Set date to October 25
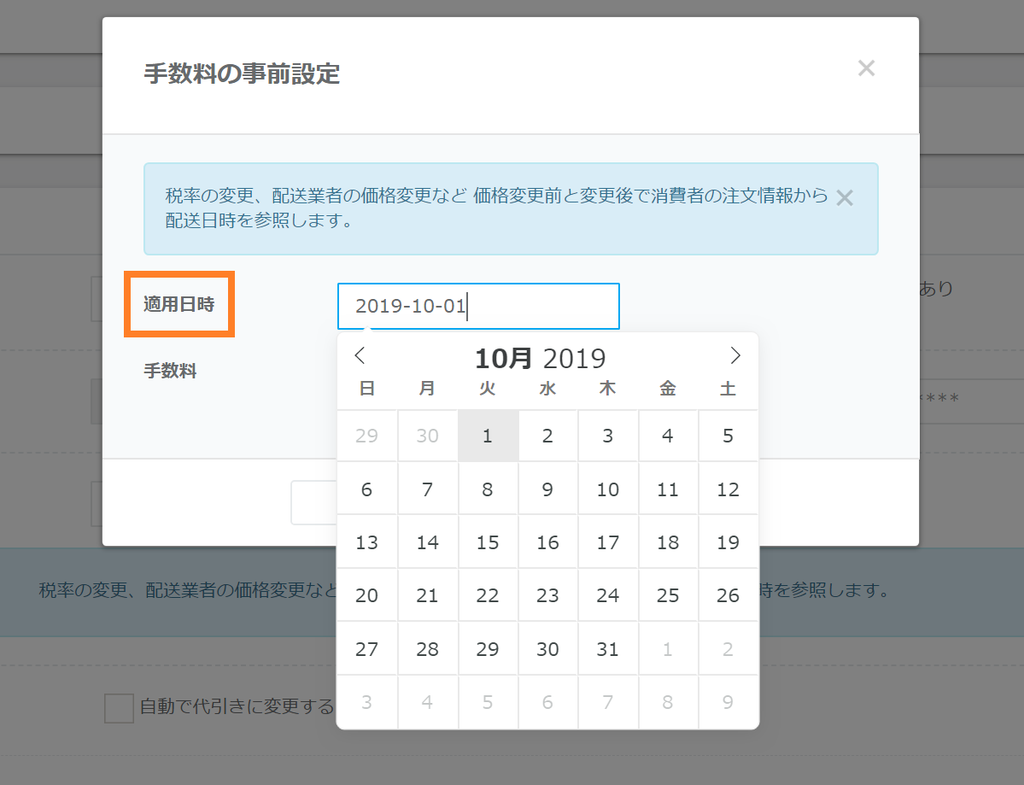Image resolution: width=1024 pixels, height=785 pixels. (x=667, y=595)
